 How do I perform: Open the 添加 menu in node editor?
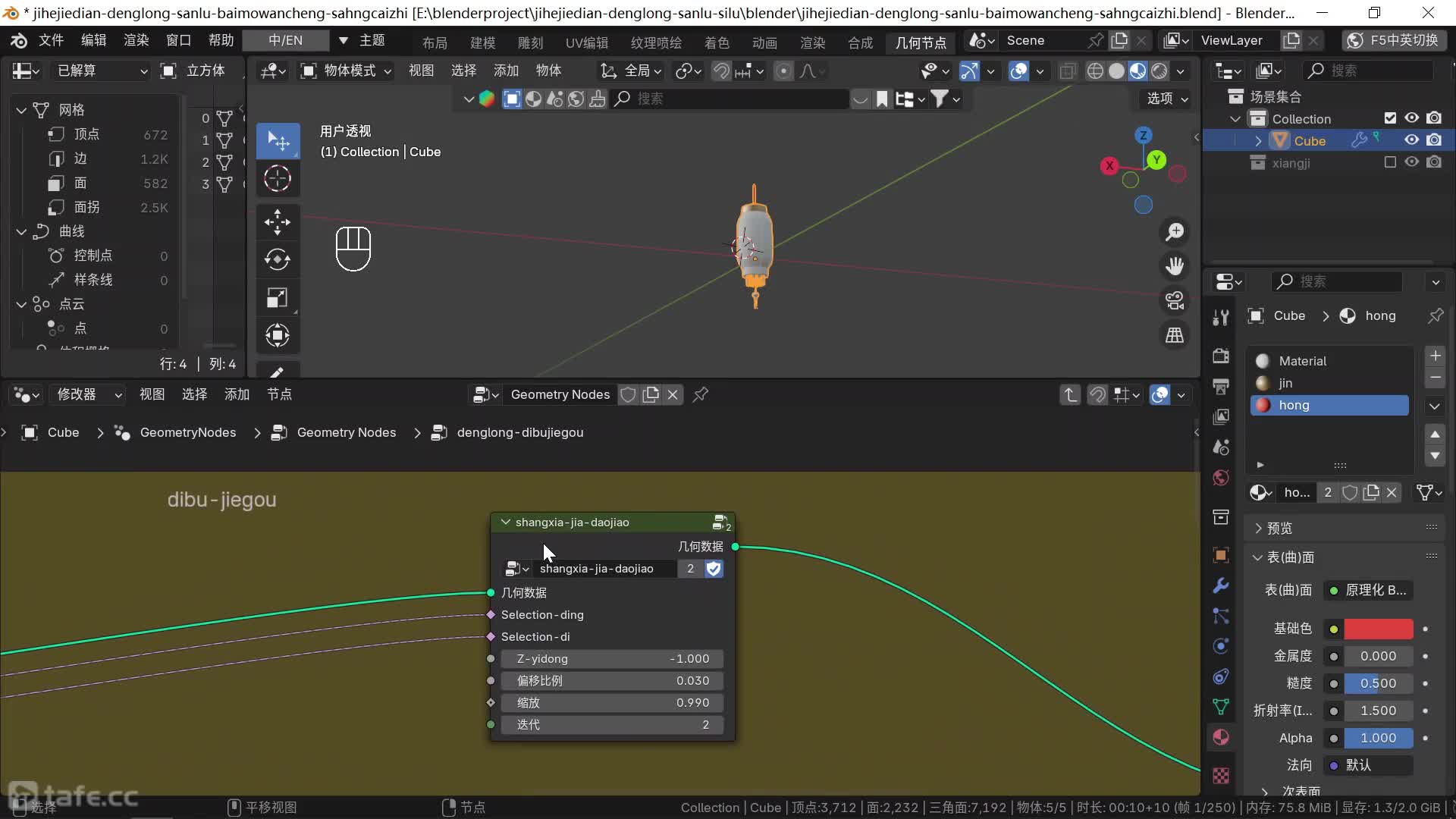(x=237, y=394)
